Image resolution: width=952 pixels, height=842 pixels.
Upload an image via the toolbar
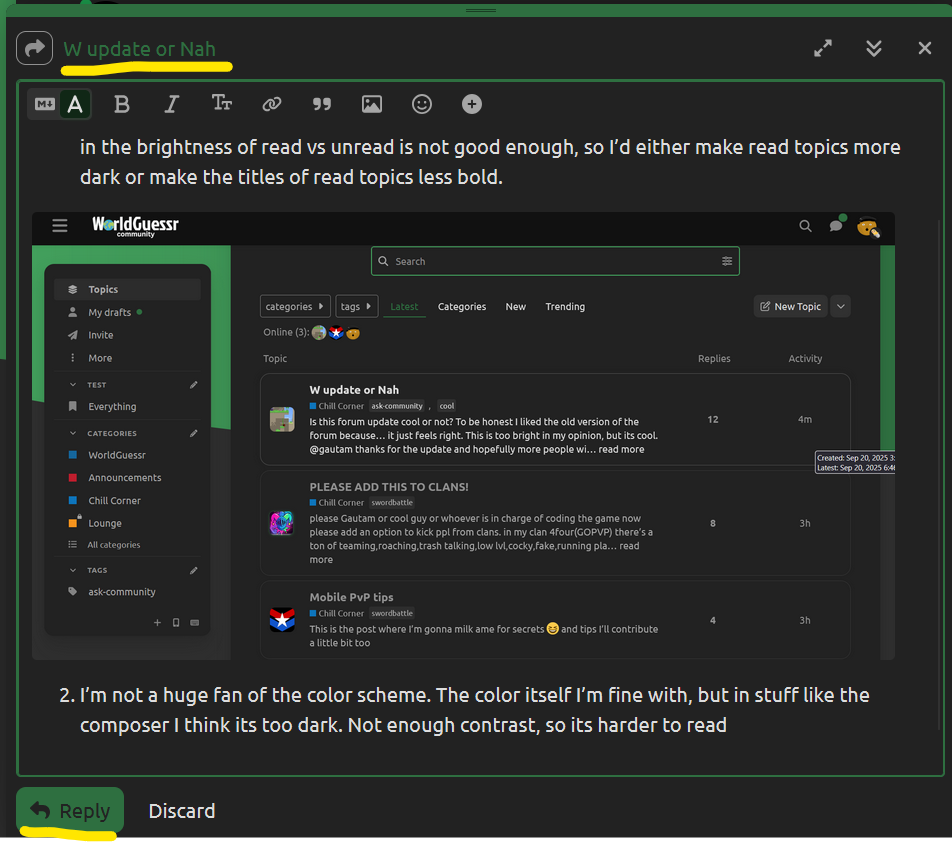pyautogui.click(x=372, y=104)
